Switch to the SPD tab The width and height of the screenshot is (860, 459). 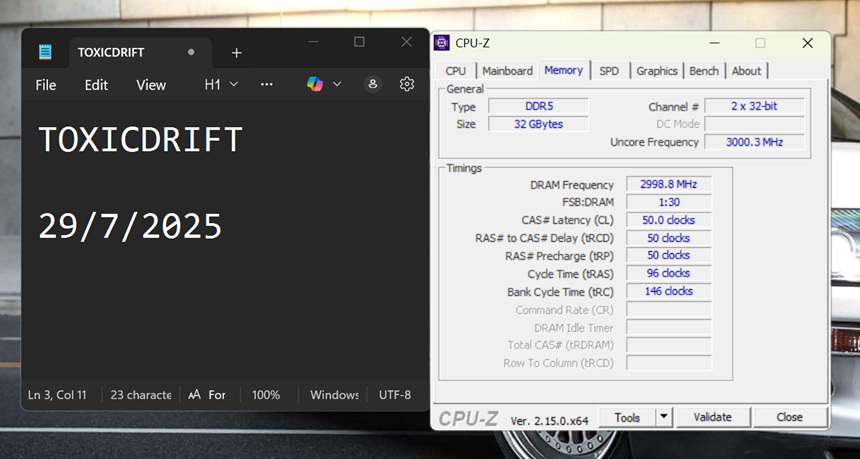(609, 71)
